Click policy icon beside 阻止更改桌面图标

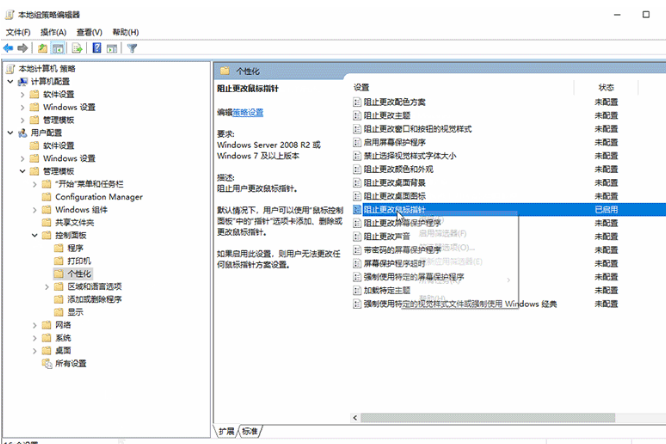[357, 196]
